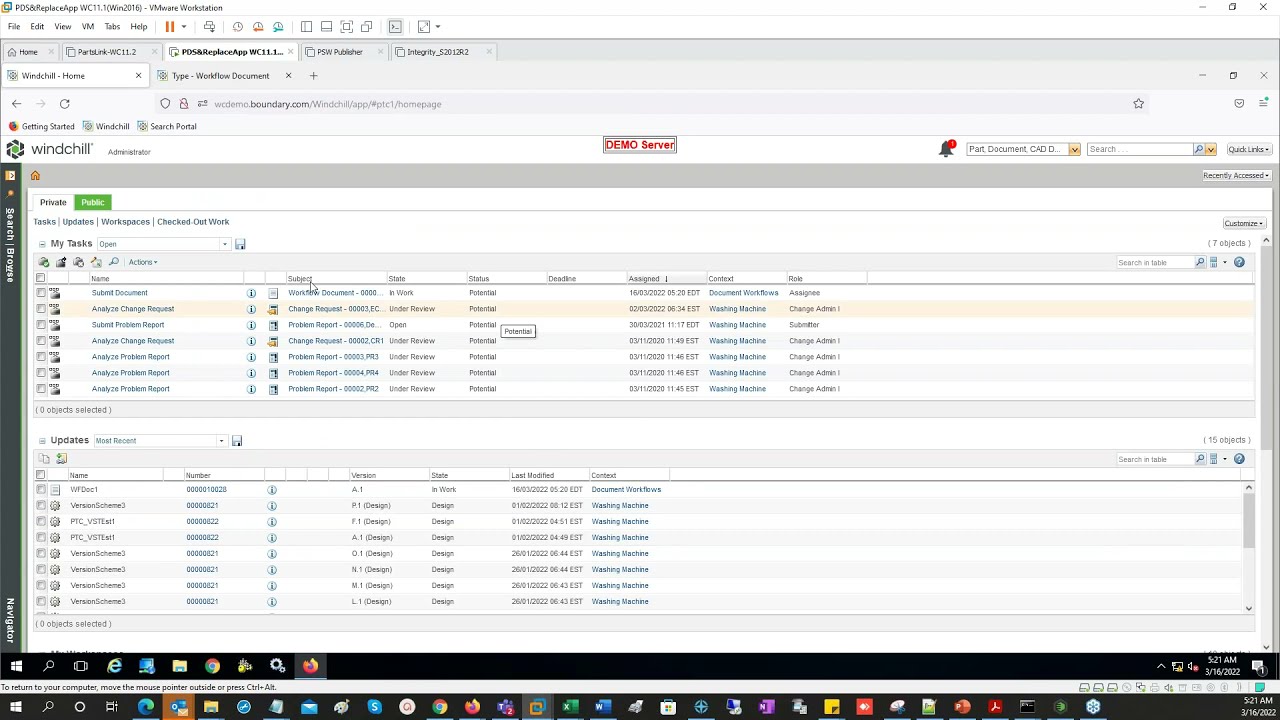Check the WFDoc1 update row
This screenshot has height=720, width=1280.
(41, 490)
